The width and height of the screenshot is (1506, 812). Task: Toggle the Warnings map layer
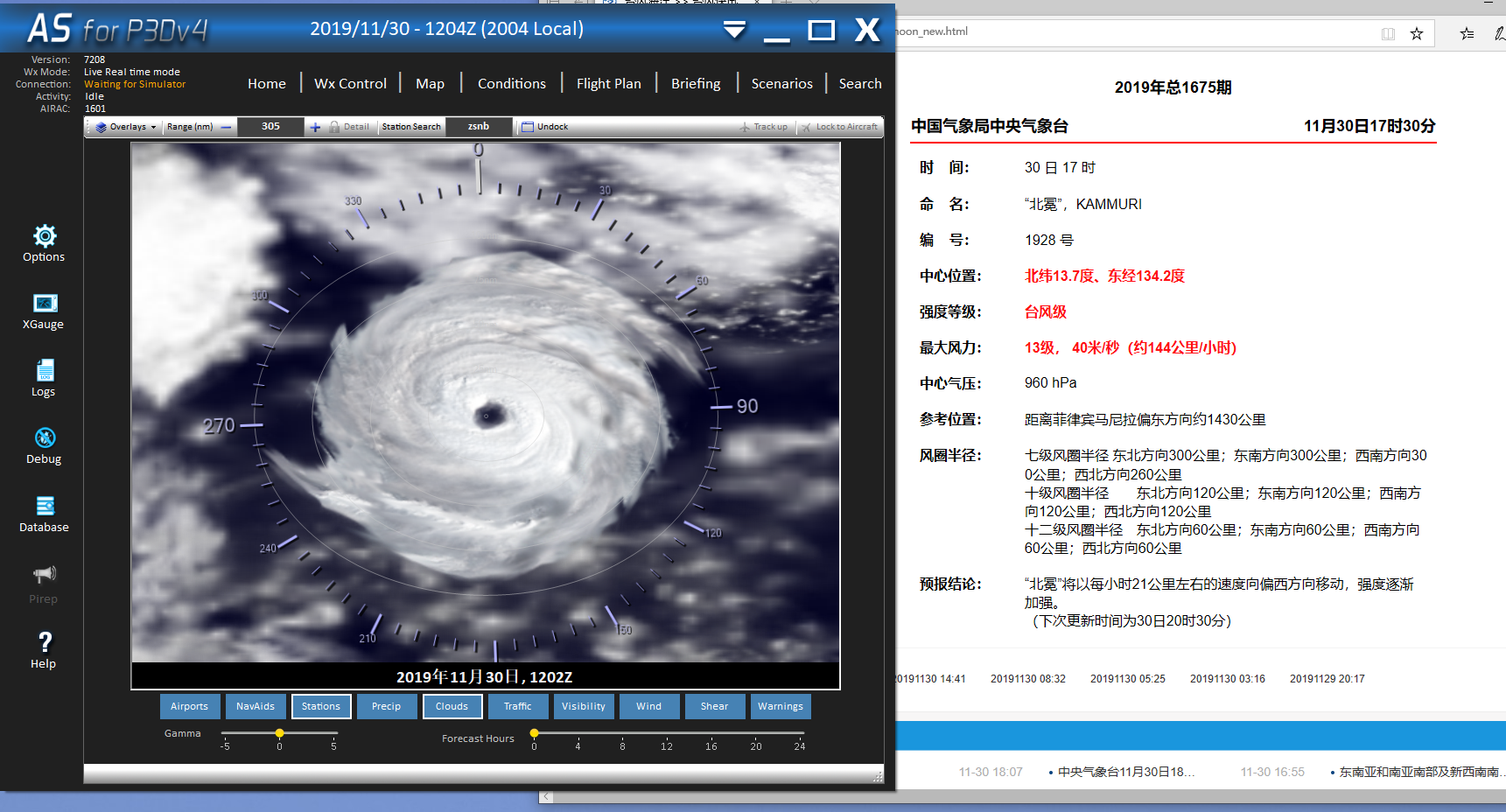click(781, 706)
